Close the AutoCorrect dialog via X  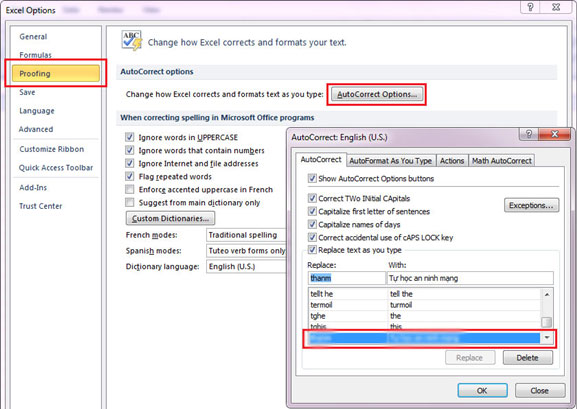555,134
